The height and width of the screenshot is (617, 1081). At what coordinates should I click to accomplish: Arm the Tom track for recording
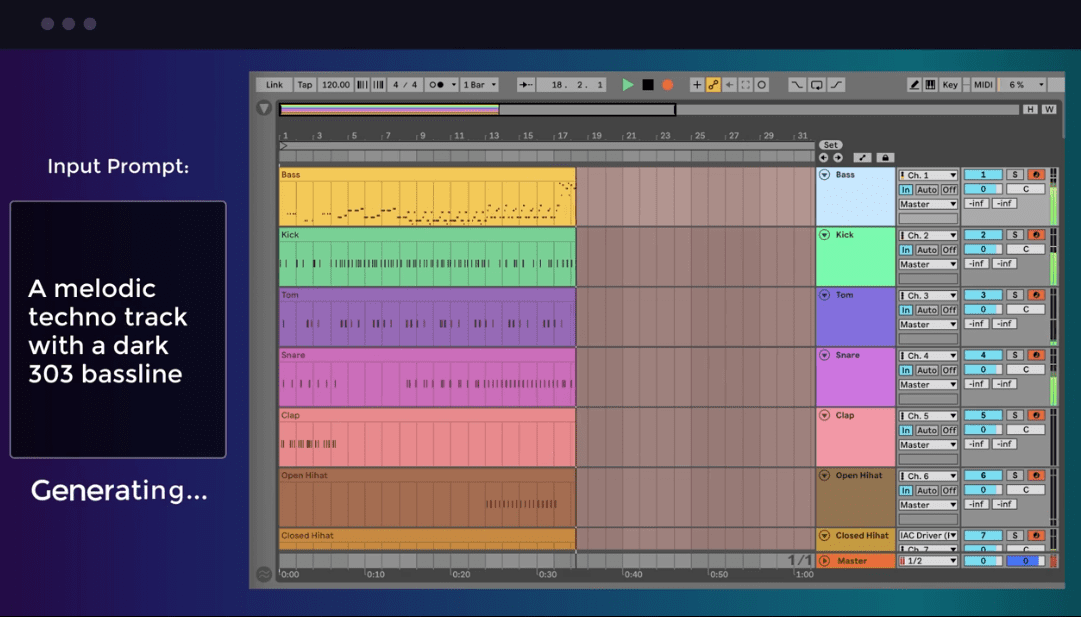point(1035,295)
